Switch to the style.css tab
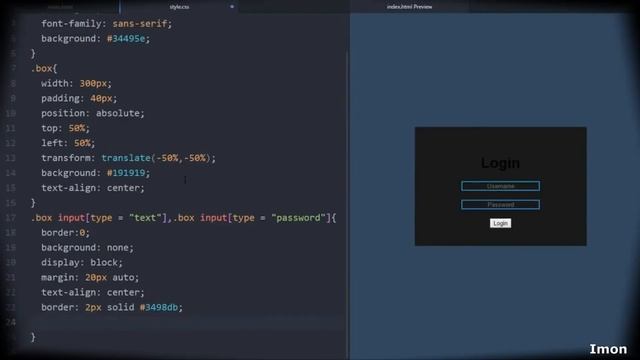 coord(179,7)
